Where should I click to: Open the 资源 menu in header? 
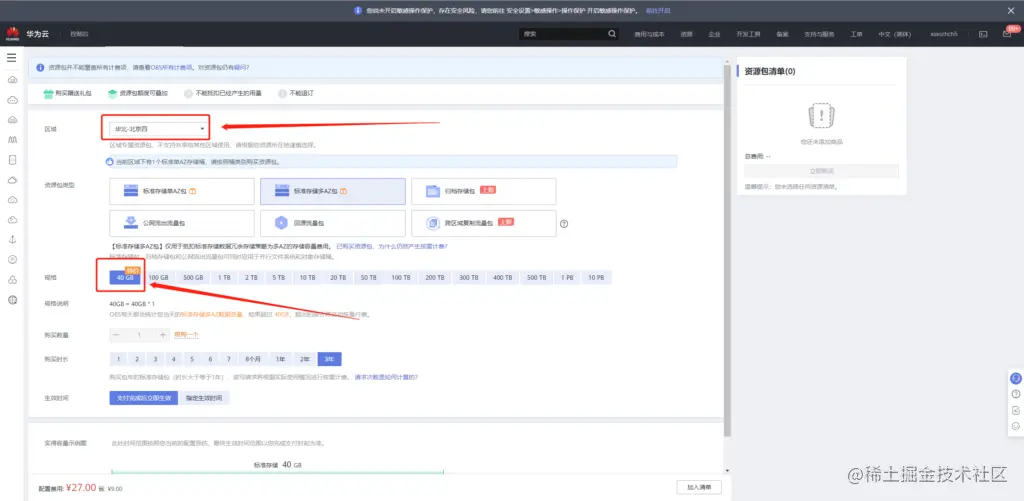click(x=686, y=34)
